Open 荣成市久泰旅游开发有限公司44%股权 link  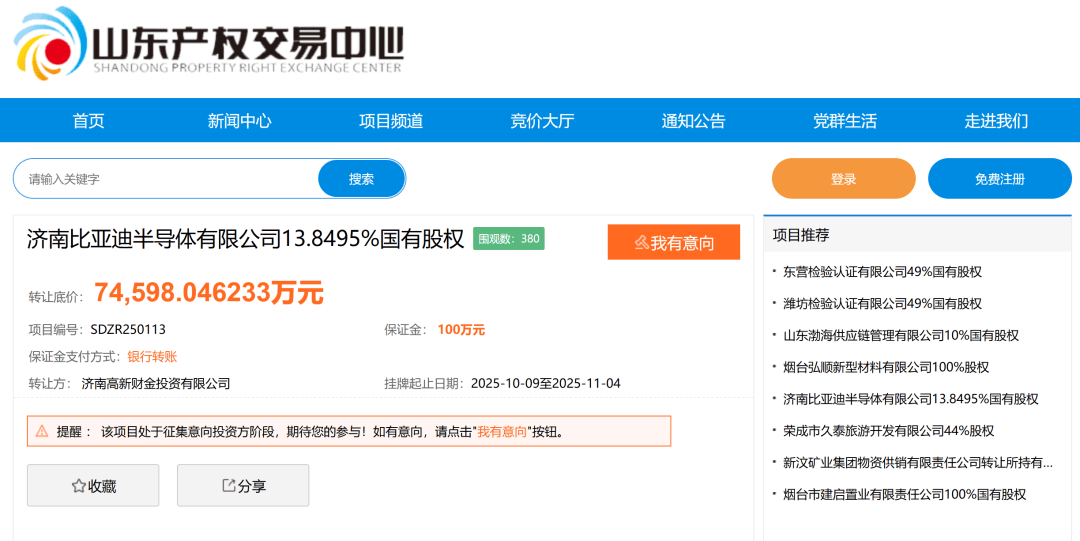coord(889,431)
